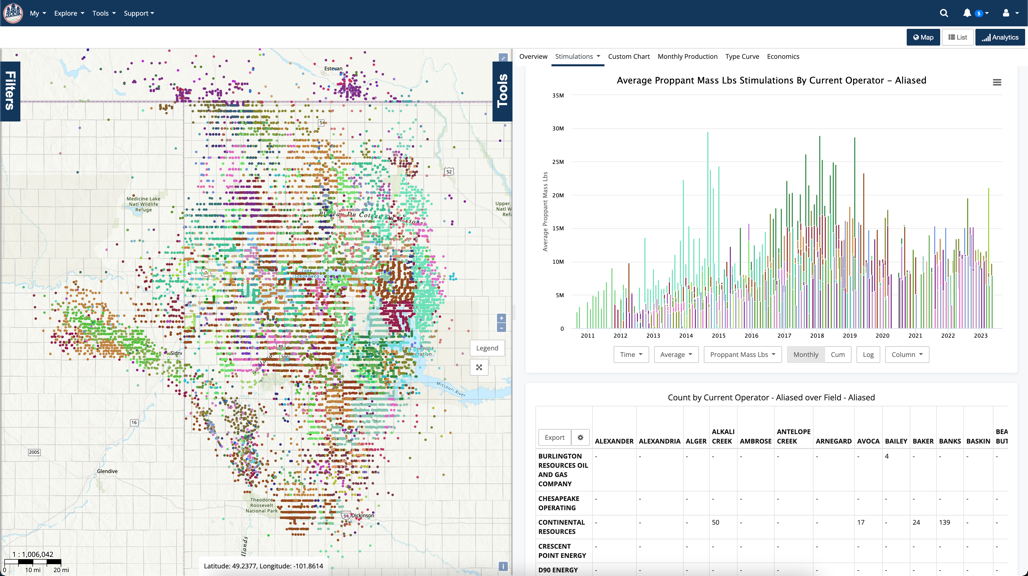Open the user account menu icon

pos(1006,13)
